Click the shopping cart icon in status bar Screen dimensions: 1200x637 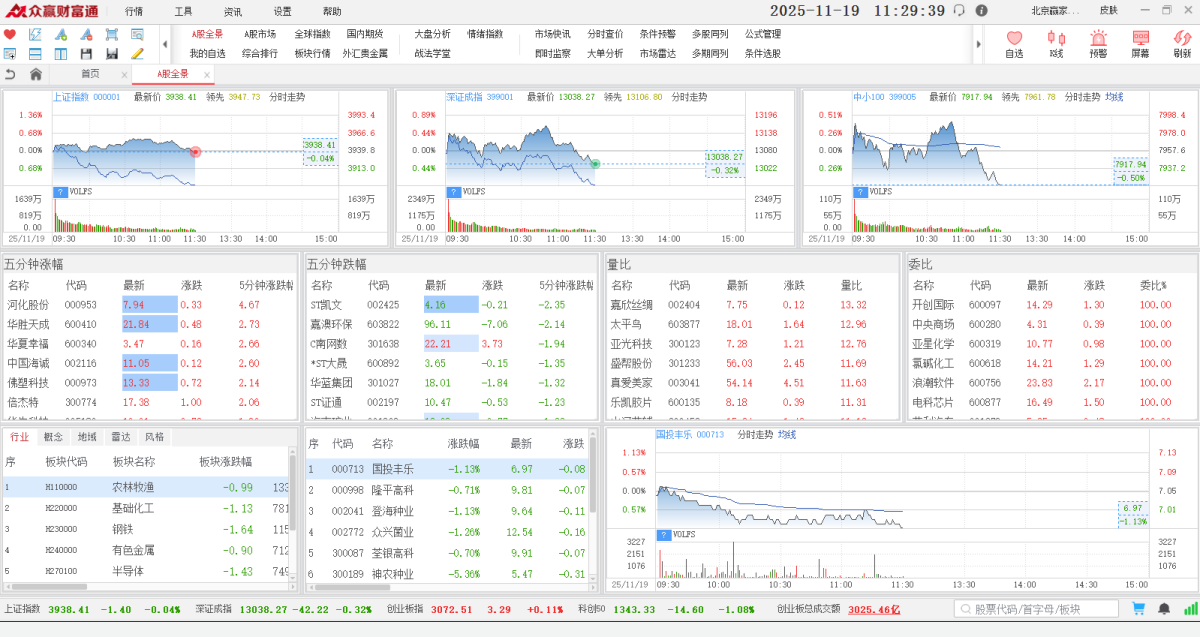pos(1138,609)
